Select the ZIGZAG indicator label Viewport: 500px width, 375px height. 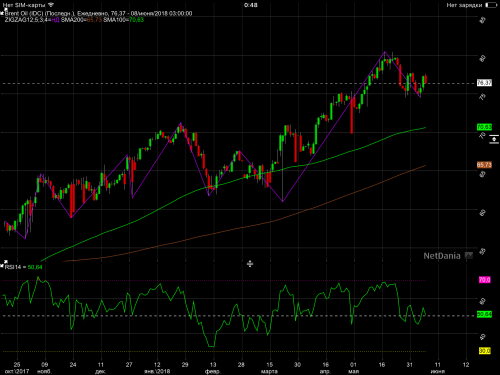click(32, 20)
